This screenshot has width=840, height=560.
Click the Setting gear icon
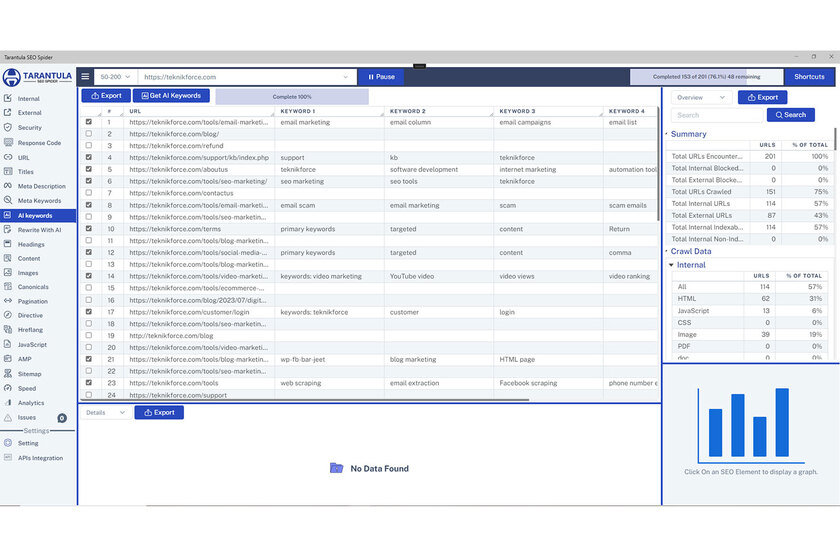tap(8, 443)
